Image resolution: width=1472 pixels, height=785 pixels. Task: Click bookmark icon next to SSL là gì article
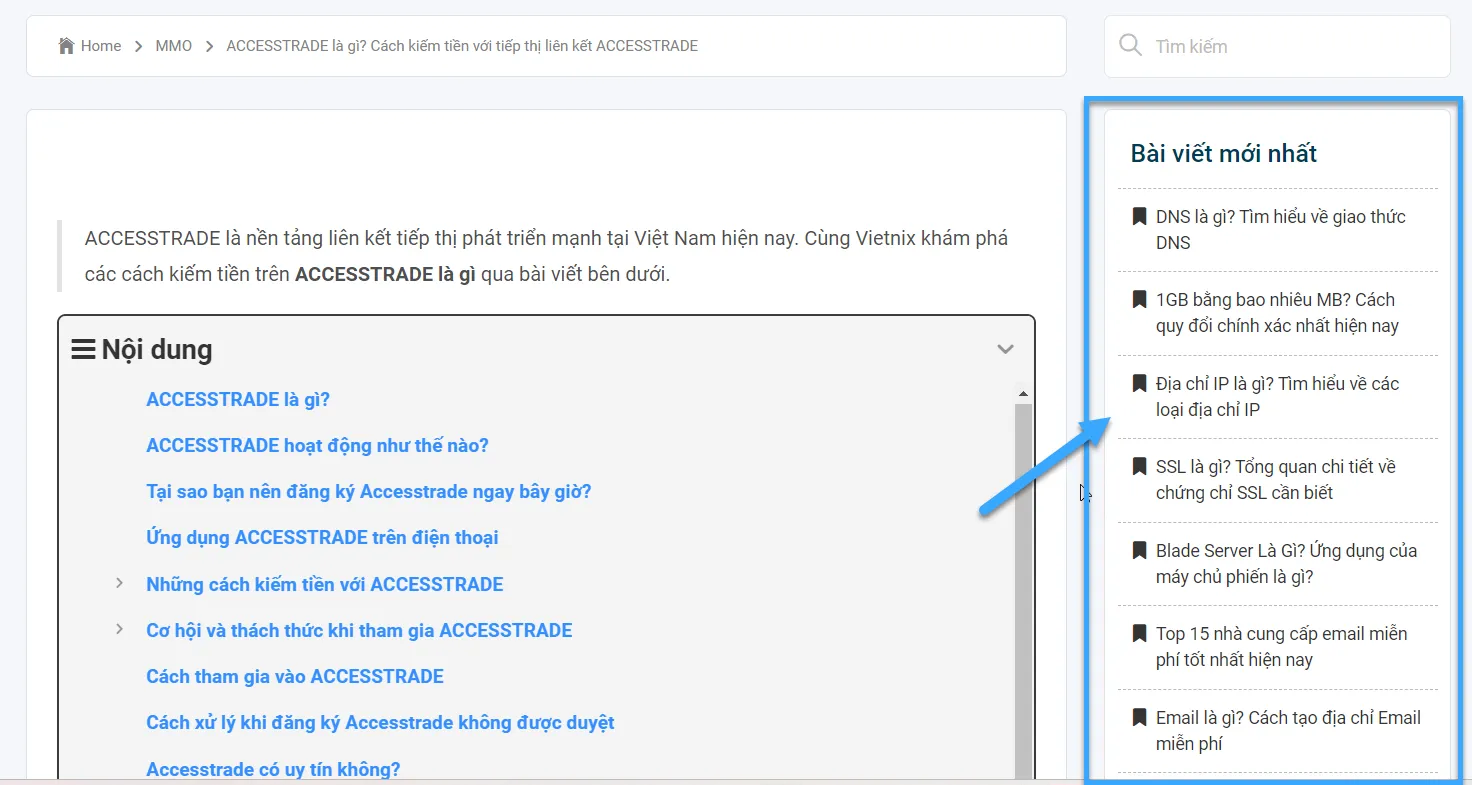(x=1139, y=466)
